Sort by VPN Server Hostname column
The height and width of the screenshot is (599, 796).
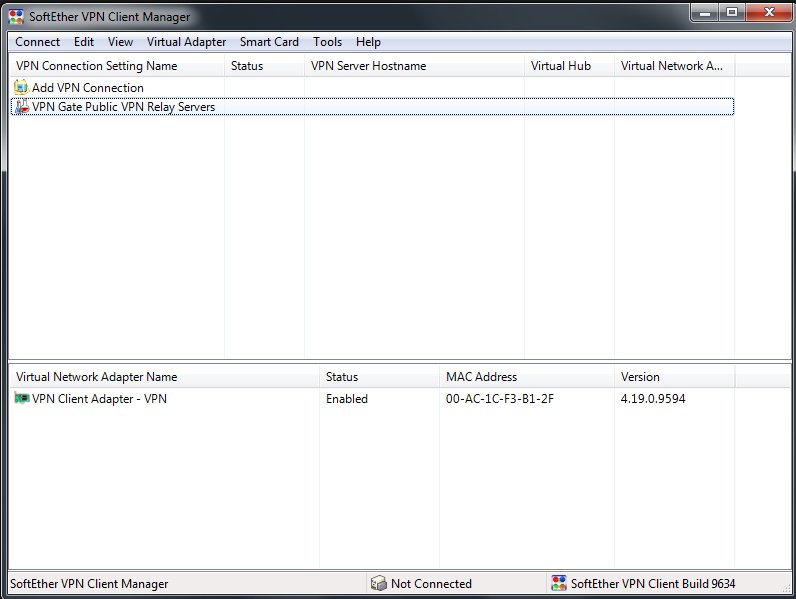pos(414,66)
